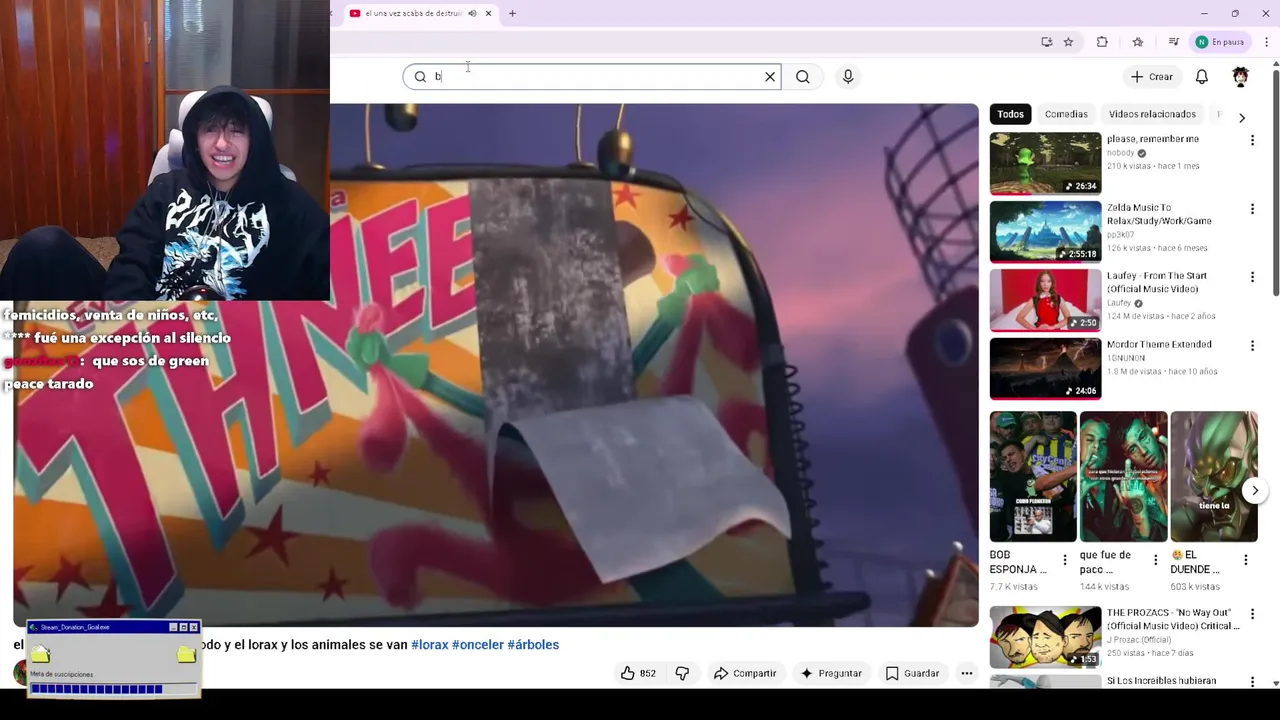Click the star extension icon beside the puzzle icon
1280x720 pixels.
tap(1138, 42)
